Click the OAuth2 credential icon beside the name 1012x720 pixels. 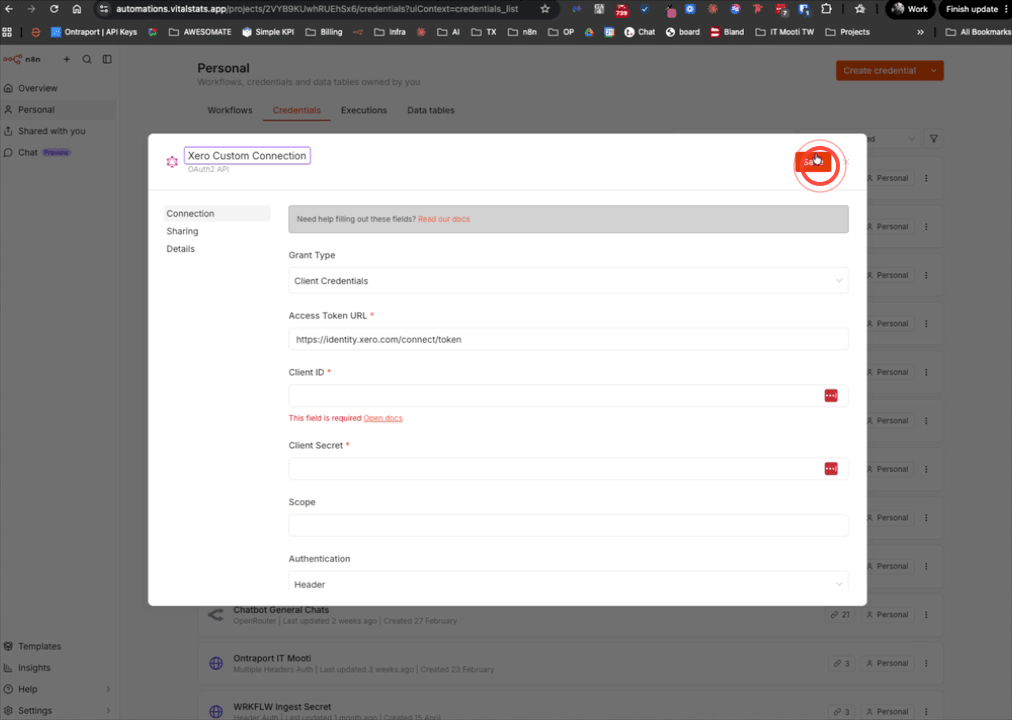click(172, 162)
